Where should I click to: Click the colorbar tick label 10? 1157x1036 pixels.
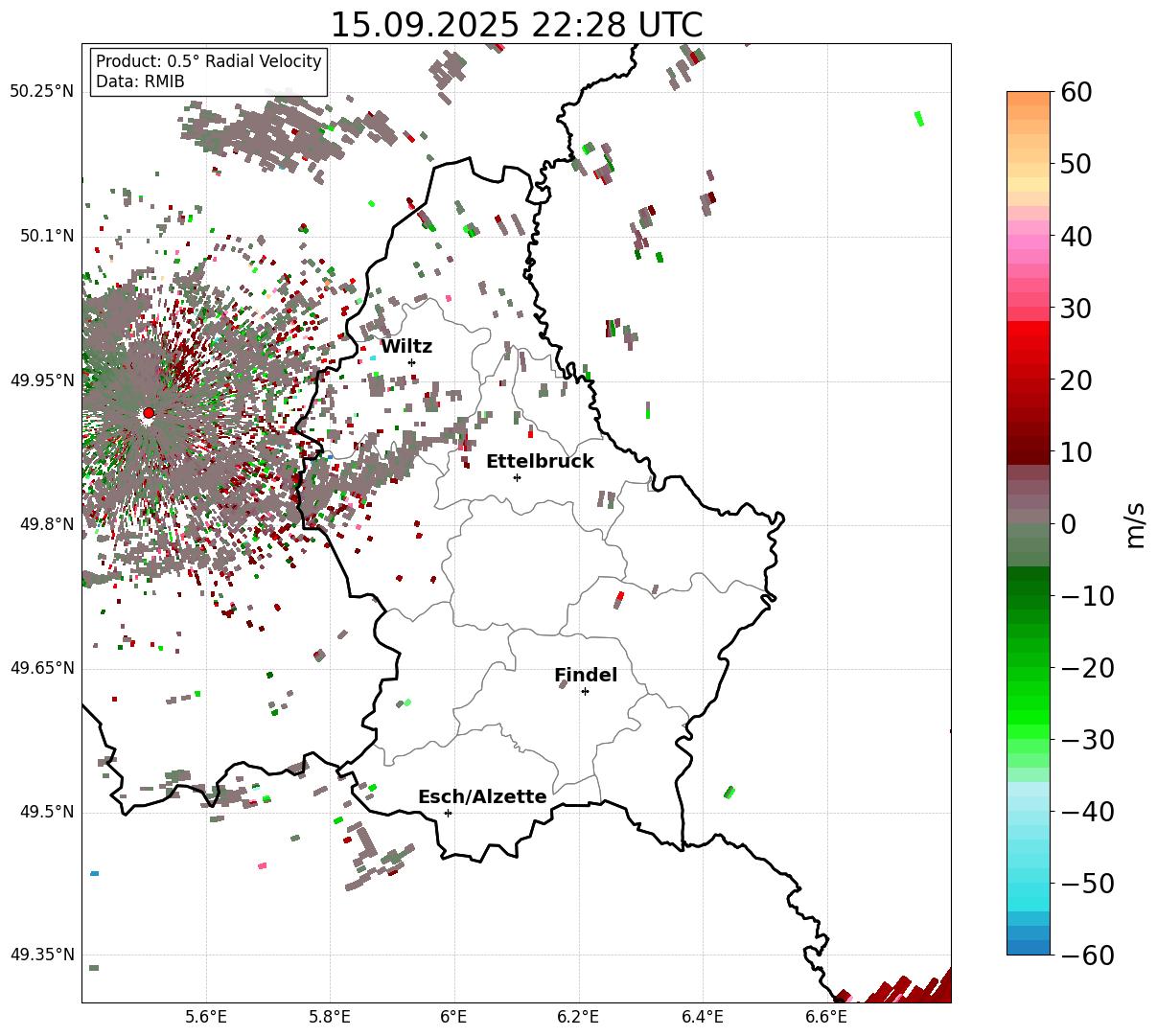click(x=1076, y=452)
